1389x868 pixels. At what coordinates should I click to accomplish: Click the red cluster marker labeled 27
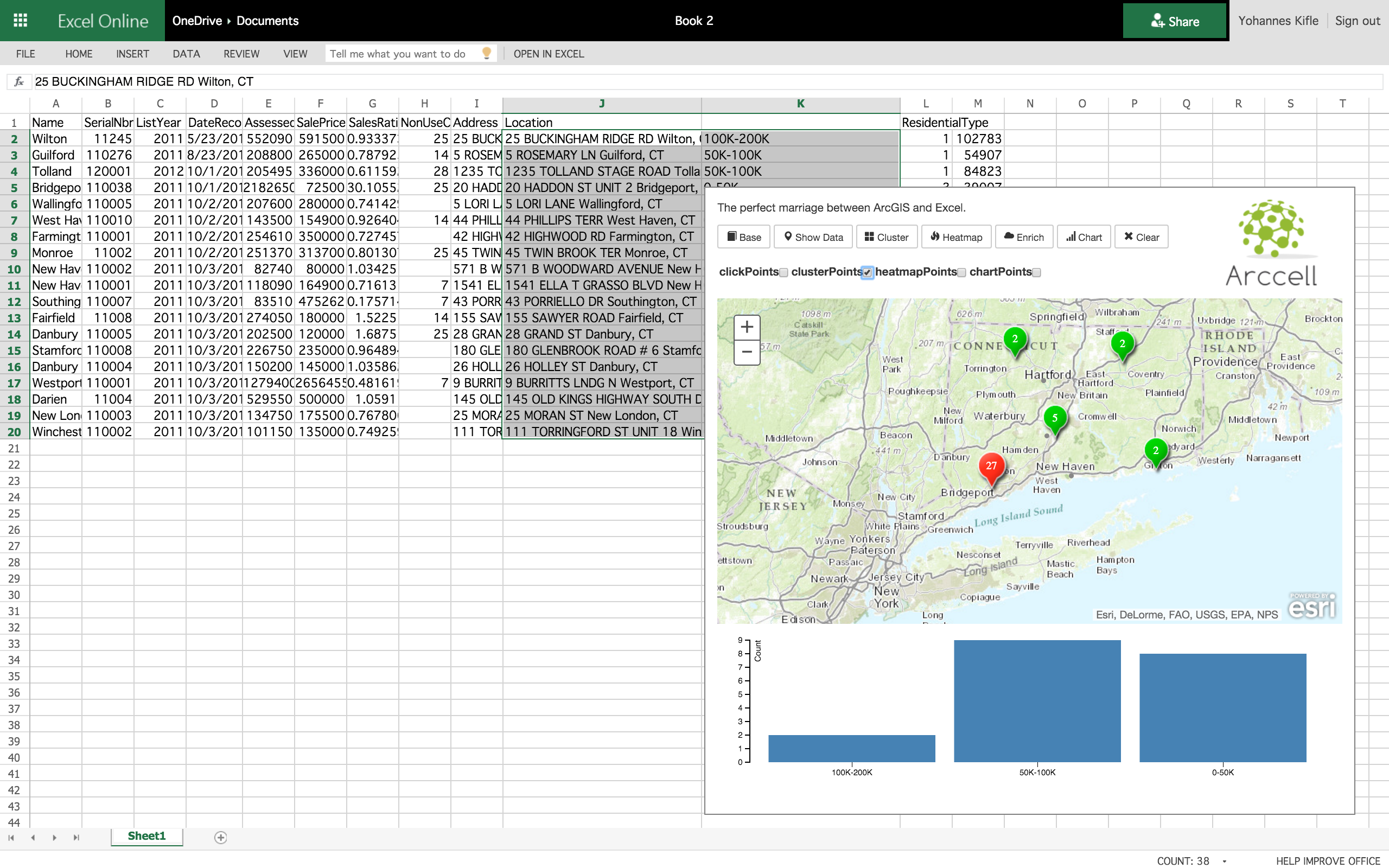pyautogui.click(x=991, y=466)
